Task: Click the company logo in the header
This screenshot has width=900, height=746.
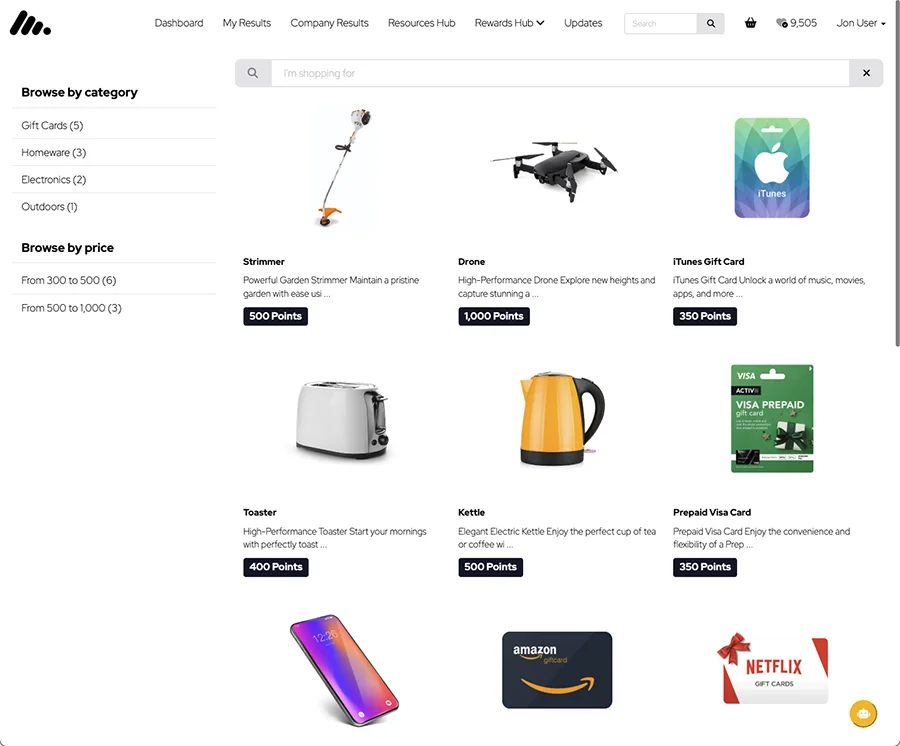Action: [x=30, y=23]
